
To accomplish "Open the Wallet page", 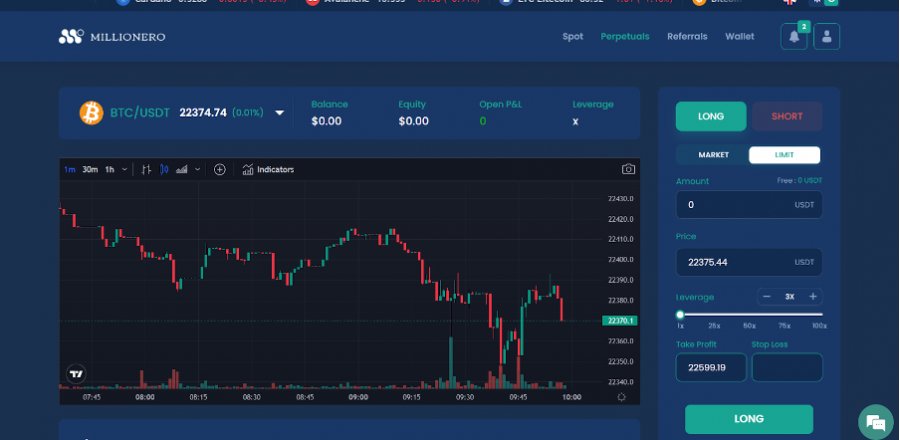I will point(740,37).
